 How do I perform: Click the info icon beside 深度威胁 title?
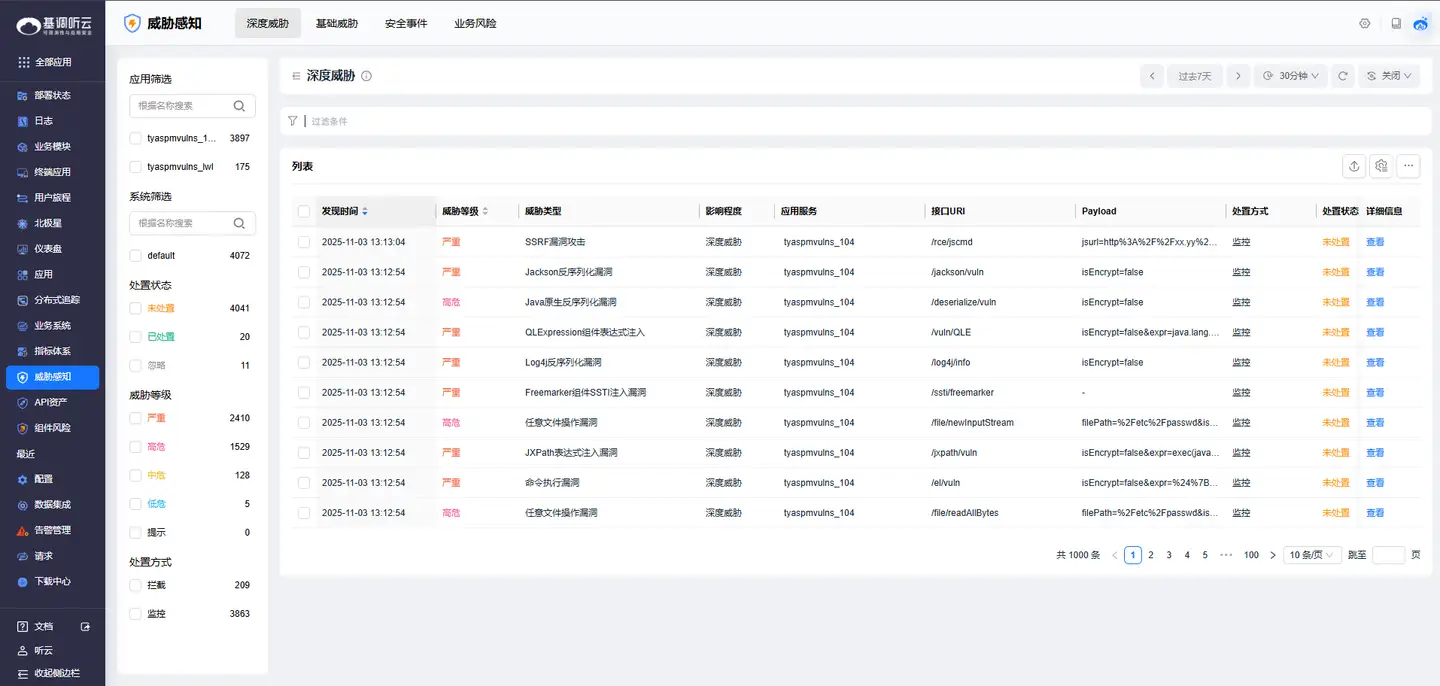point(366,76)
